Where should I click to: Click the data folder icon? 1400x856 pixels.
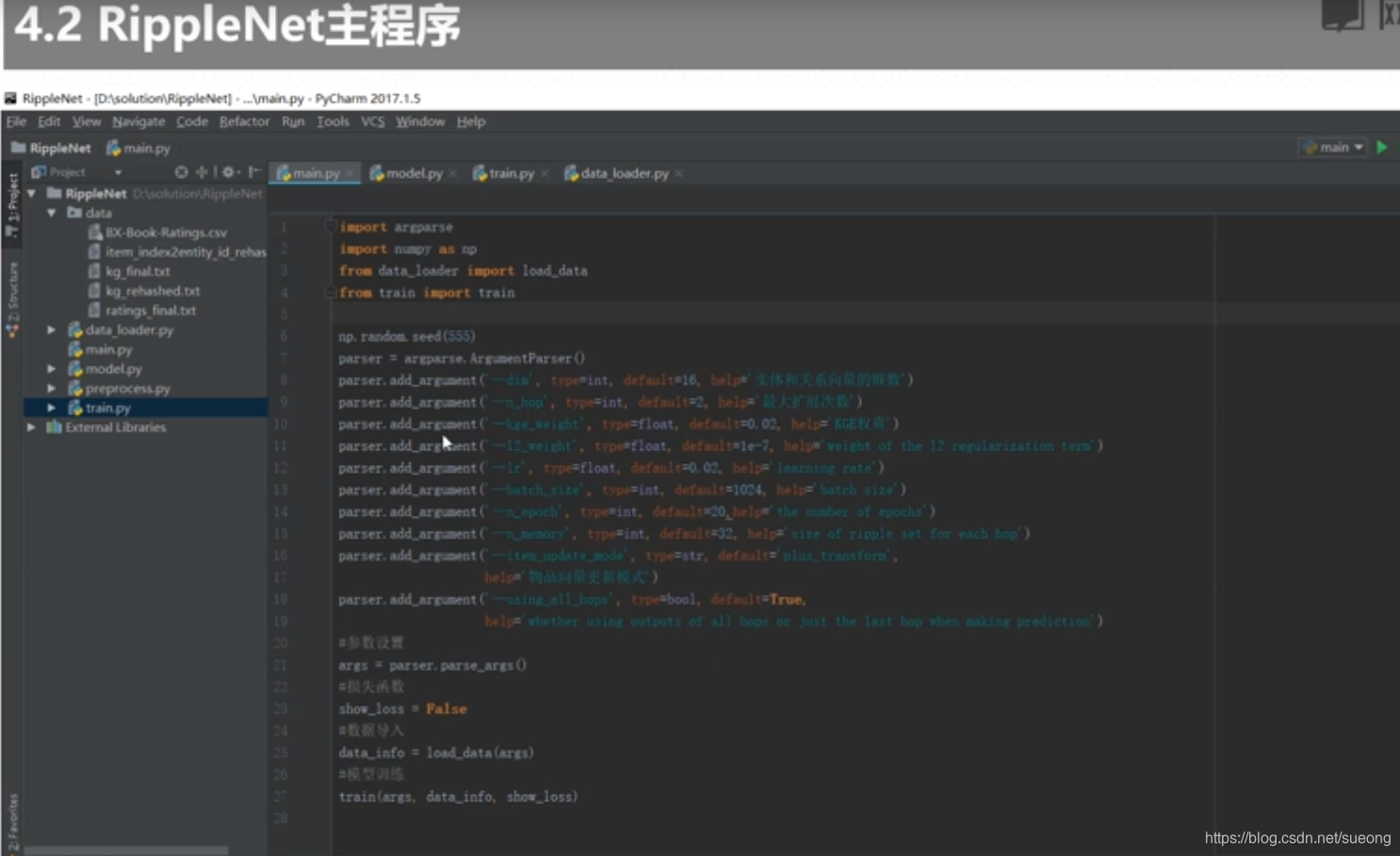(74, 213)
